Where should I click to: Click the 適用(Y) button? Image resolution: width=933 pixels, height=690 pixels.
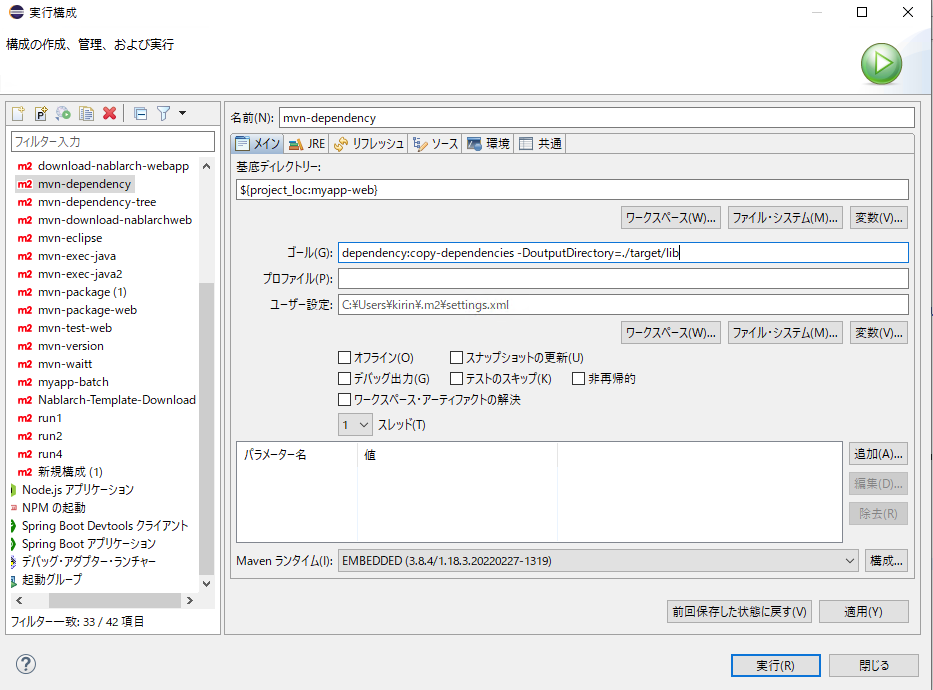863,611
